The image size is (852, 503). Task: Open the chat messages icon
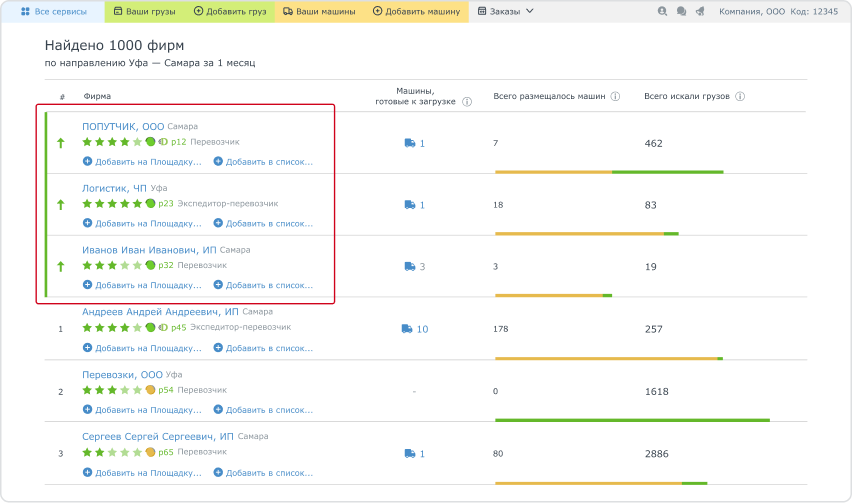pyautogui.click(x=681, y=12)
